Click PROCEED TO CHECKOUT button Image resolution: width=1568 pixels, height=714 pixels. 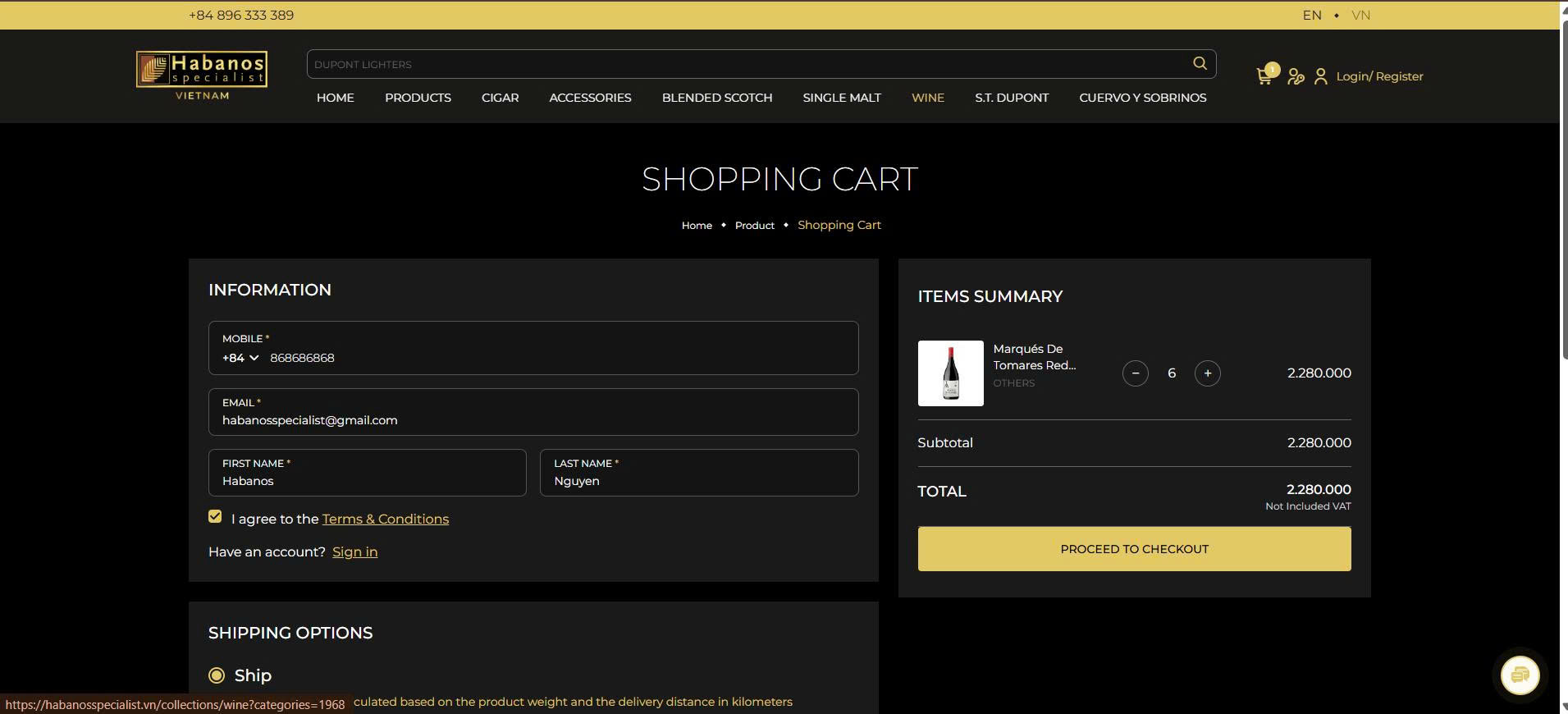point(1134,549)
